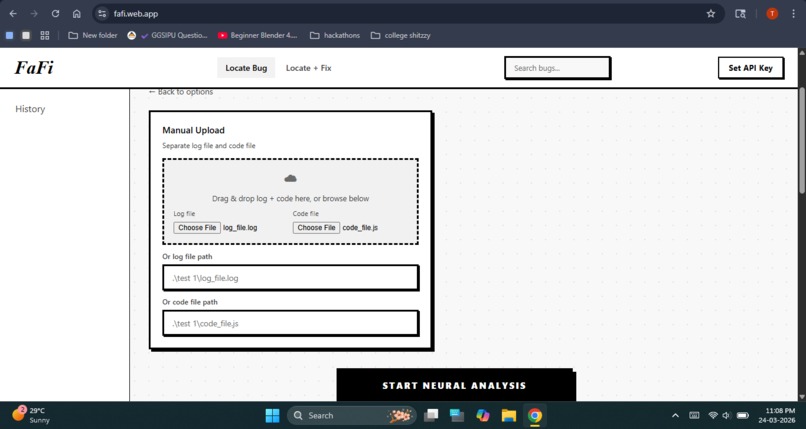Open the apps grid bookmark icon
The height and width of the screenshot is (429, 806).
(x=45, y=35)
